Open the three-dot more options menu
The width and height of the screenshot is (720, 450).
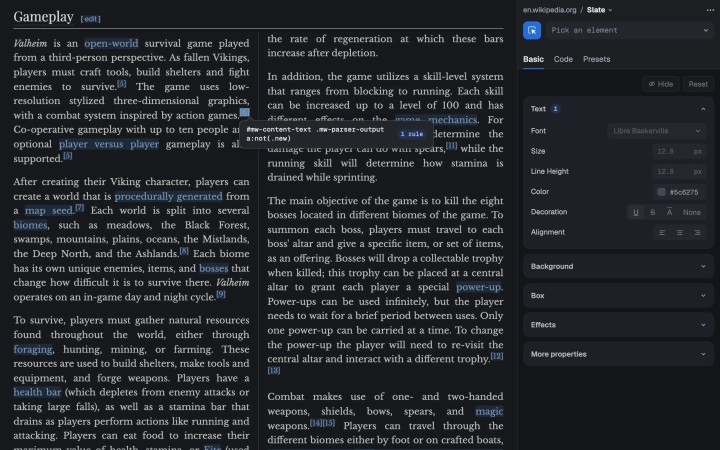coord(710,10)
